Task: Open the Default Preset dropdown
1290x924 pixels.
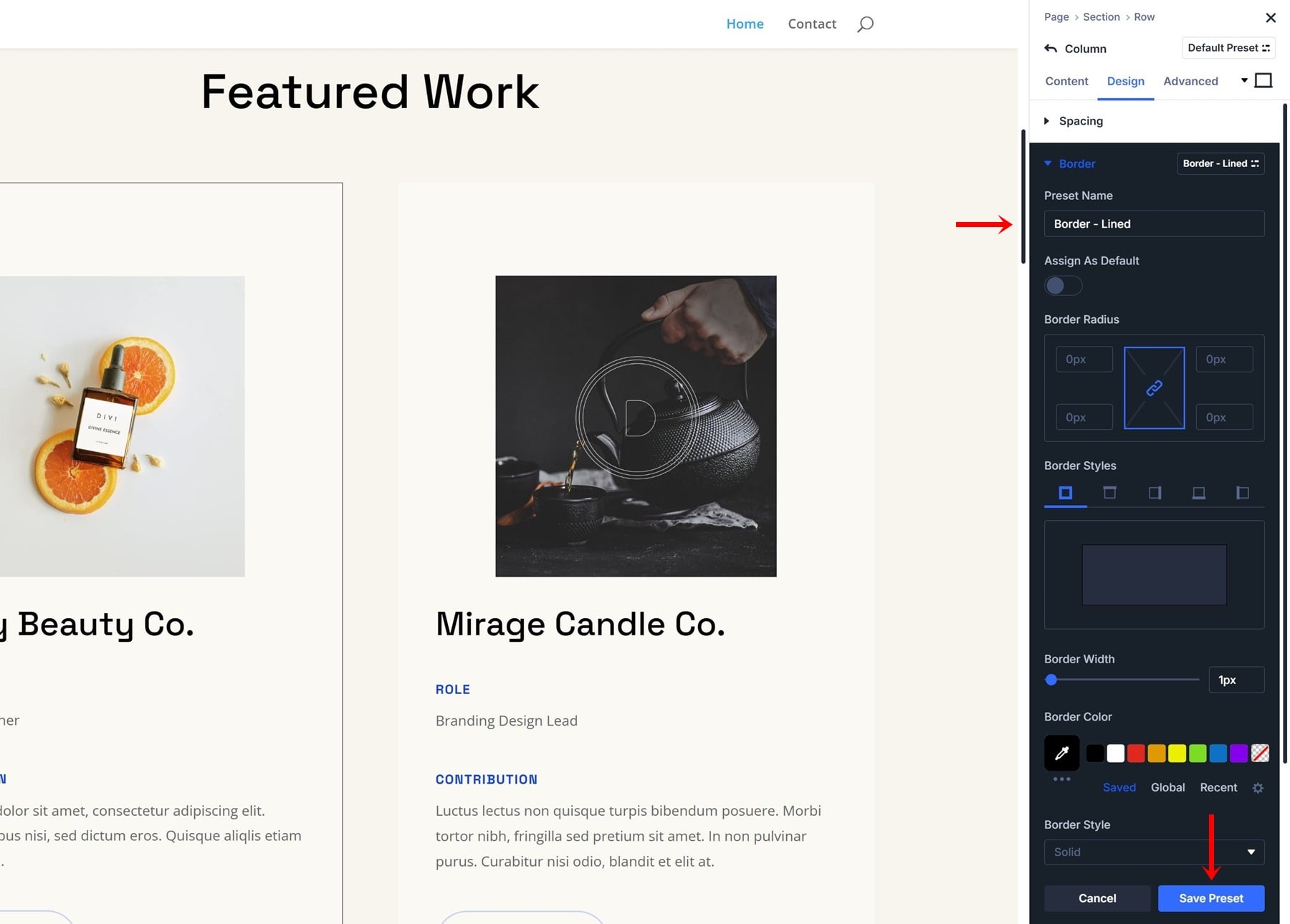Action: point(1228,48)
